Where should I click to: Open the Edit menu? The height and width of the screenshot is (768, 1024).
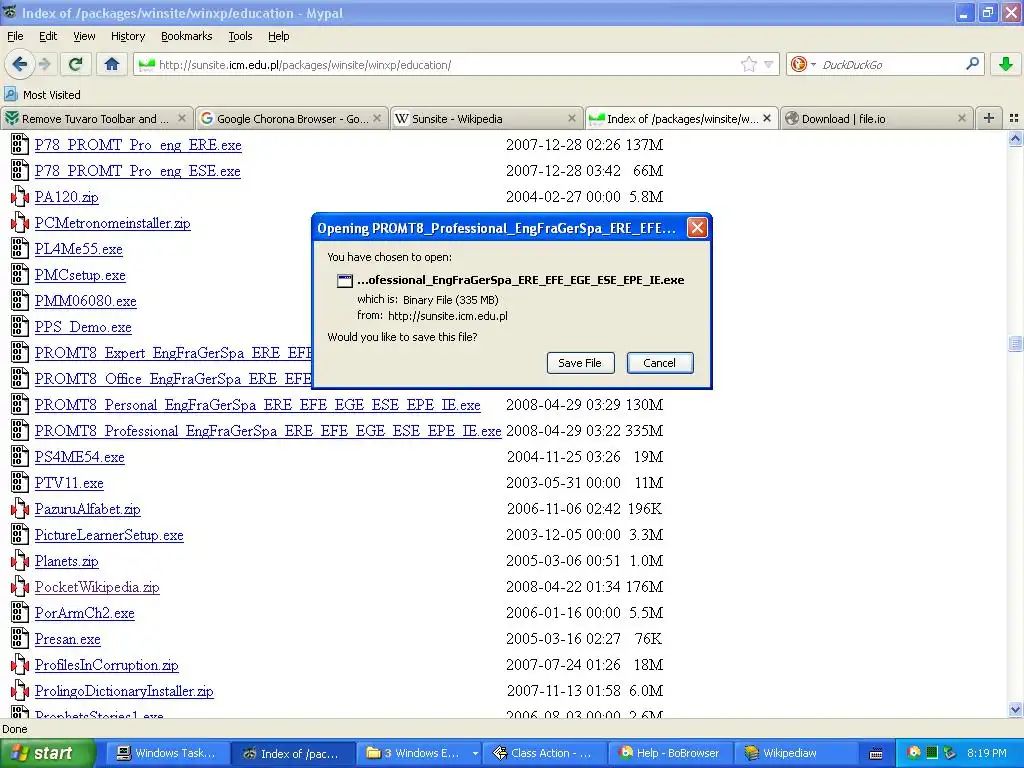48,36
